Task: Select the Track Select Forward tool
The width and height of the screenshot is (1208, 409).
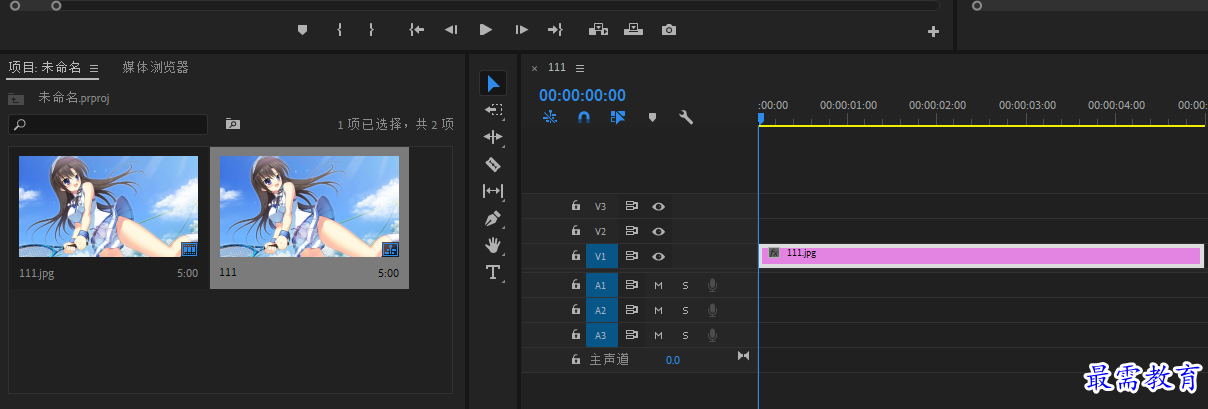Action: [493, 109]
